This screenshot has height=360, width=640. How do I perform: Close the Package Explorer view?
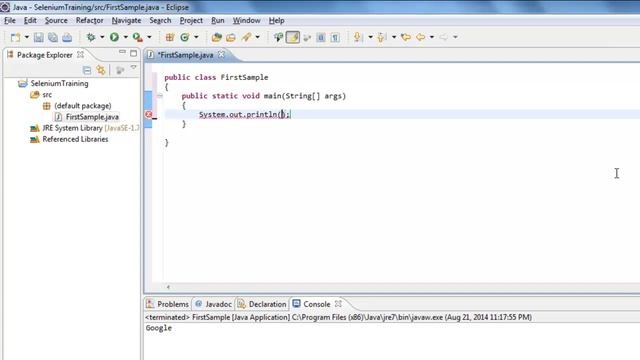pos(81,54)
